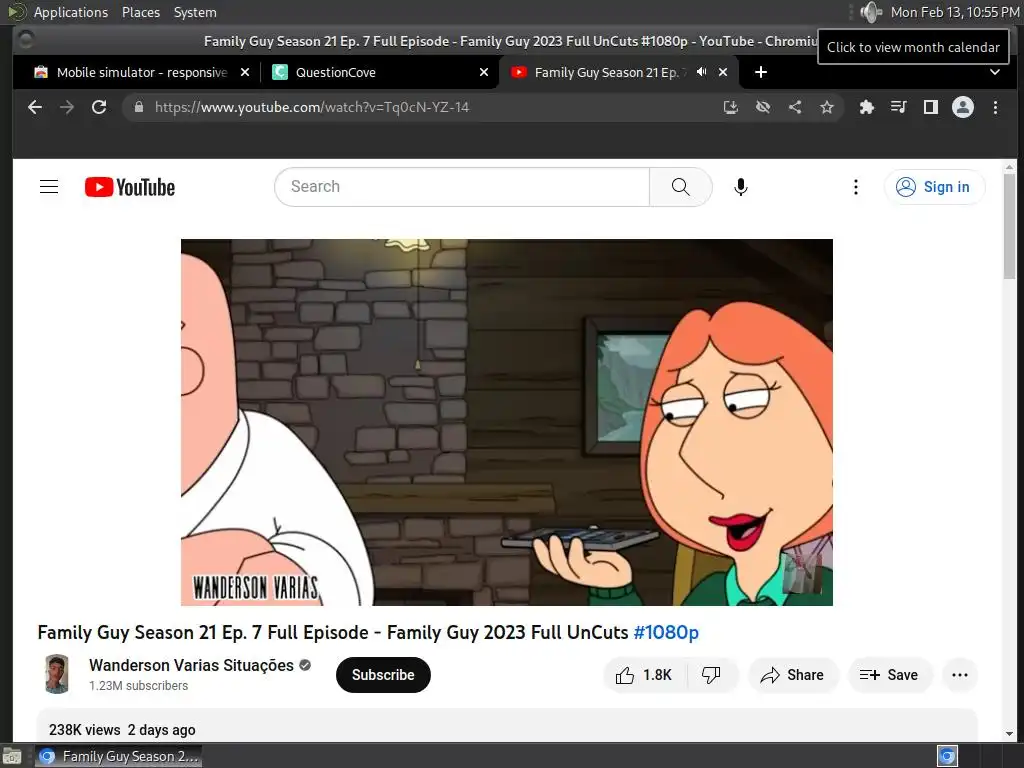Dislike the video with thumbs down
Viewport: 1024px width, 768px height.
[x=711, y=675]
